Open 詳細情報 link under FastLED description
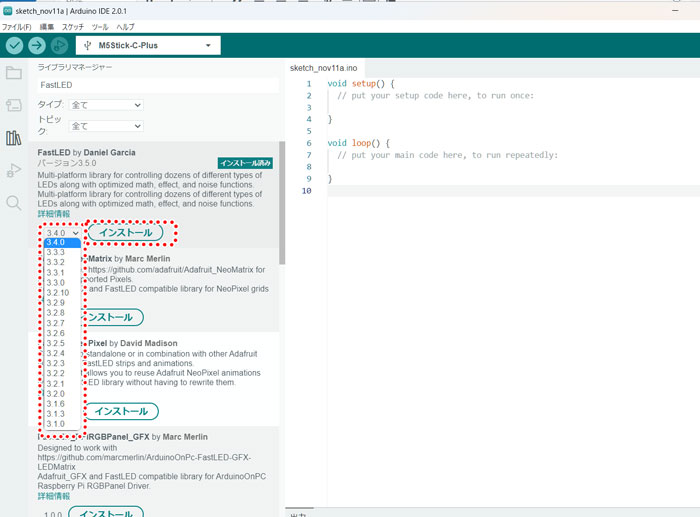Viewport: 700px width, 517px height. [54, 214]
